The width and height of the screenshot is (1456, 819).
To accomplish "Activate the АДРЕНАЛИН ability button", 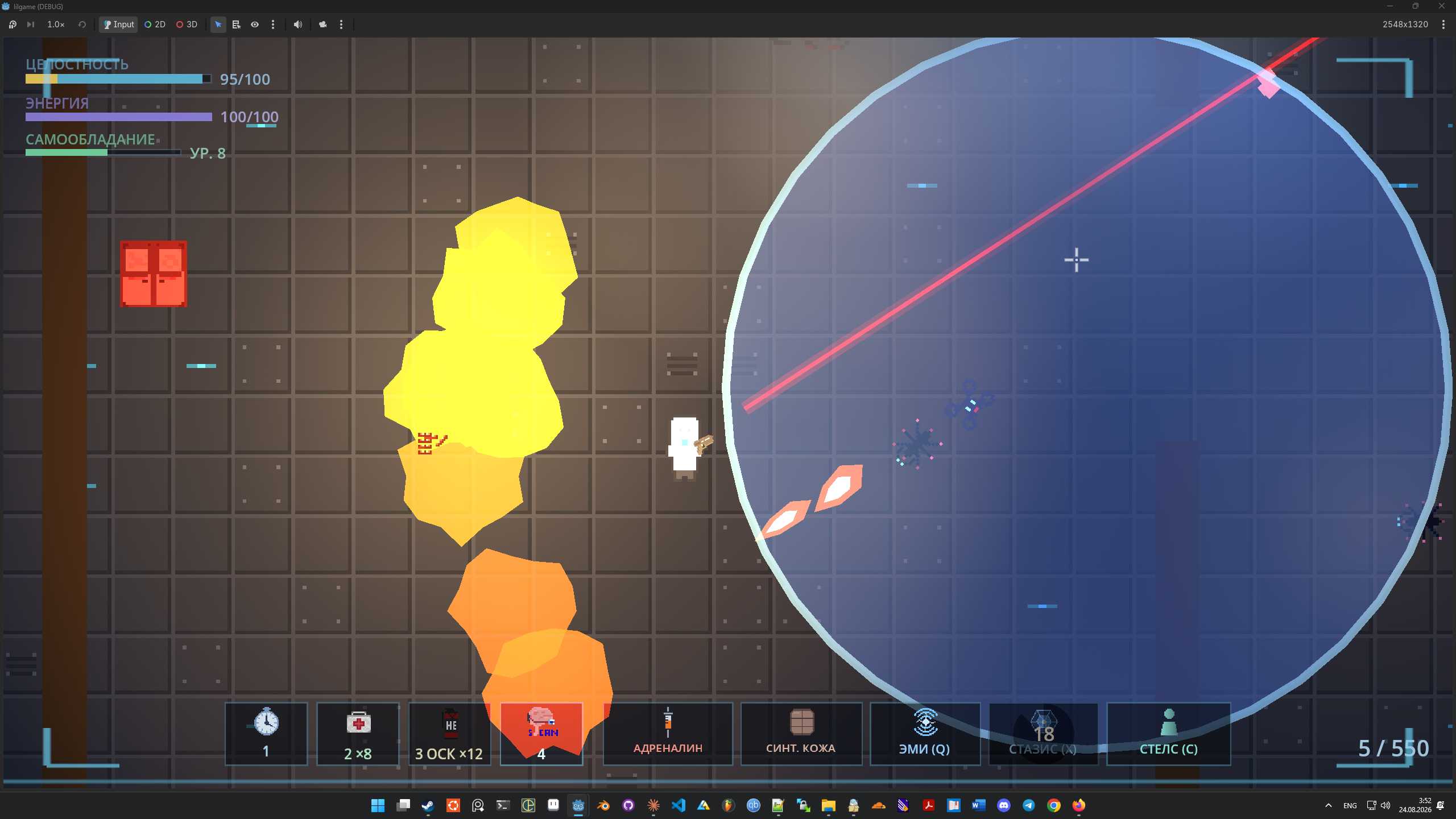I will pyautogui.click(x=668, y=734).
